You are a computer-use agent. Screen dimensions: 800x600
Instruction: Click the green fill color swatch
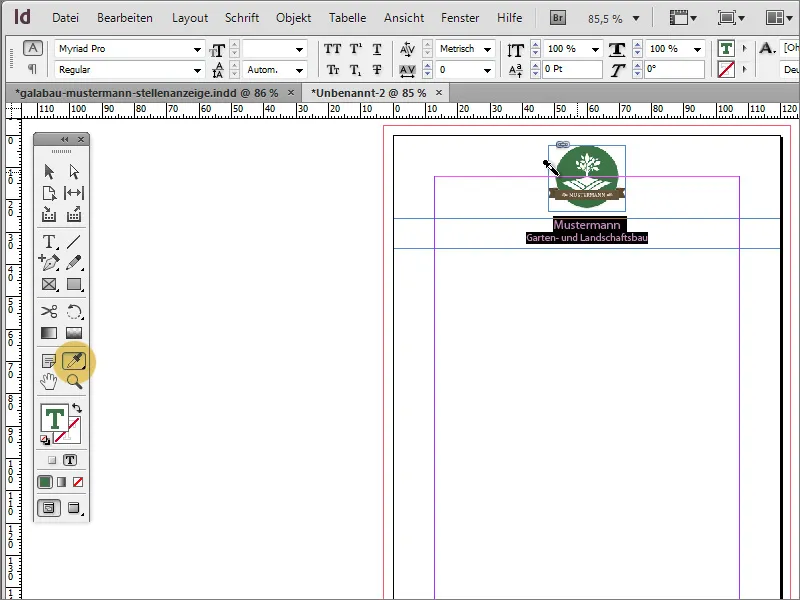coord(45,481)
